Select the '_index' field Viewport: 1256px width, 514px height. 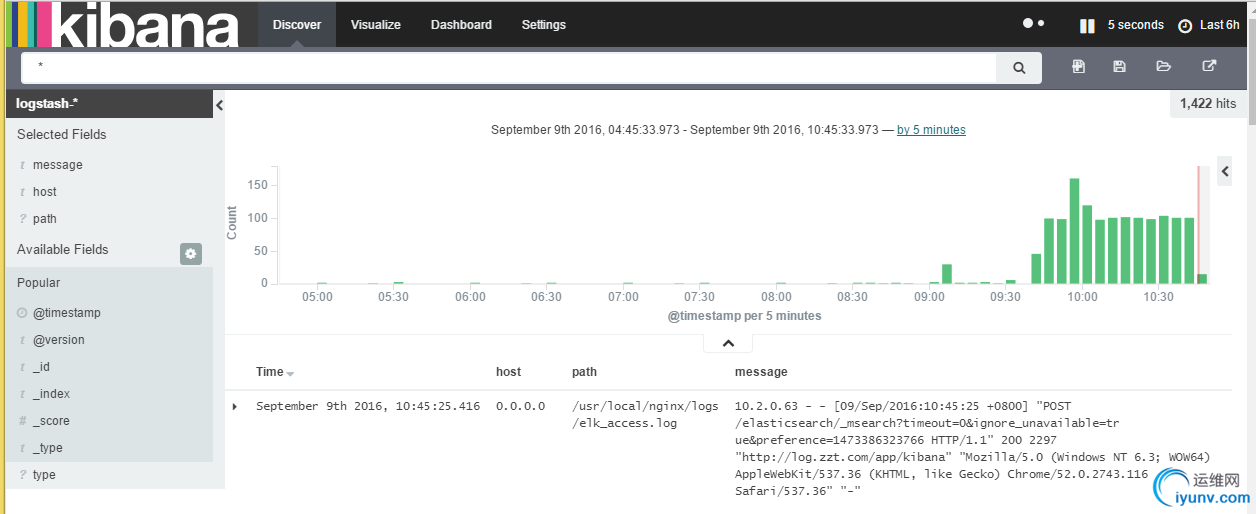coord(51,394)
